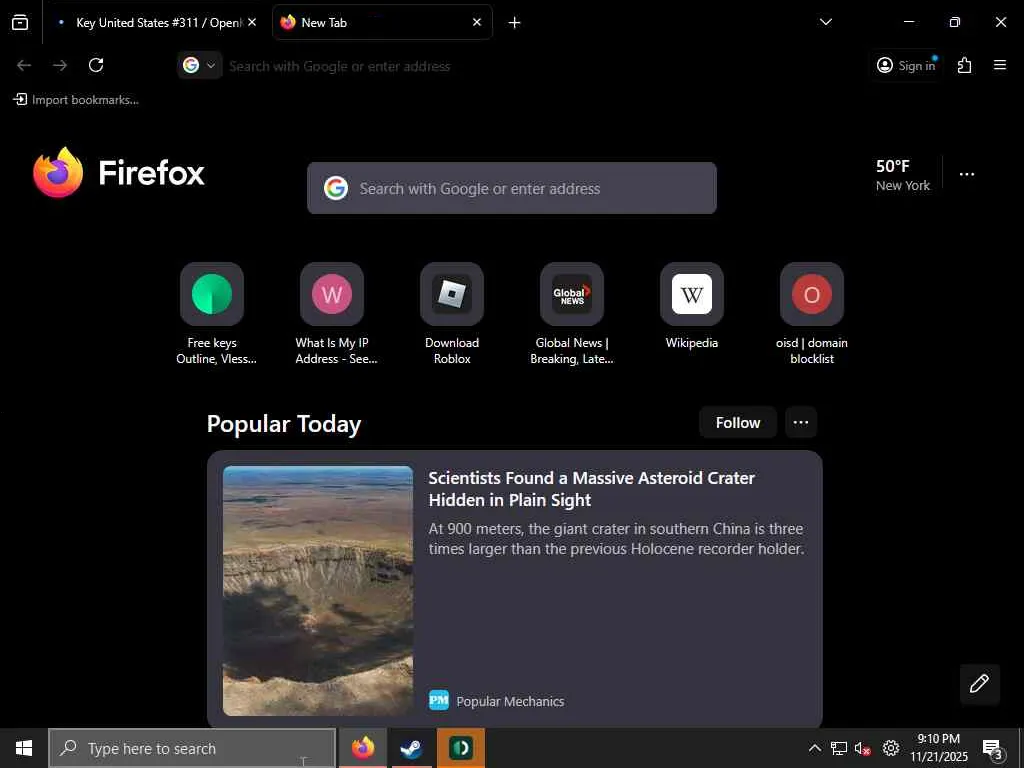Go back with the back arrow
The width and height of the screenshot is (1024, 768).
[24, 65]
